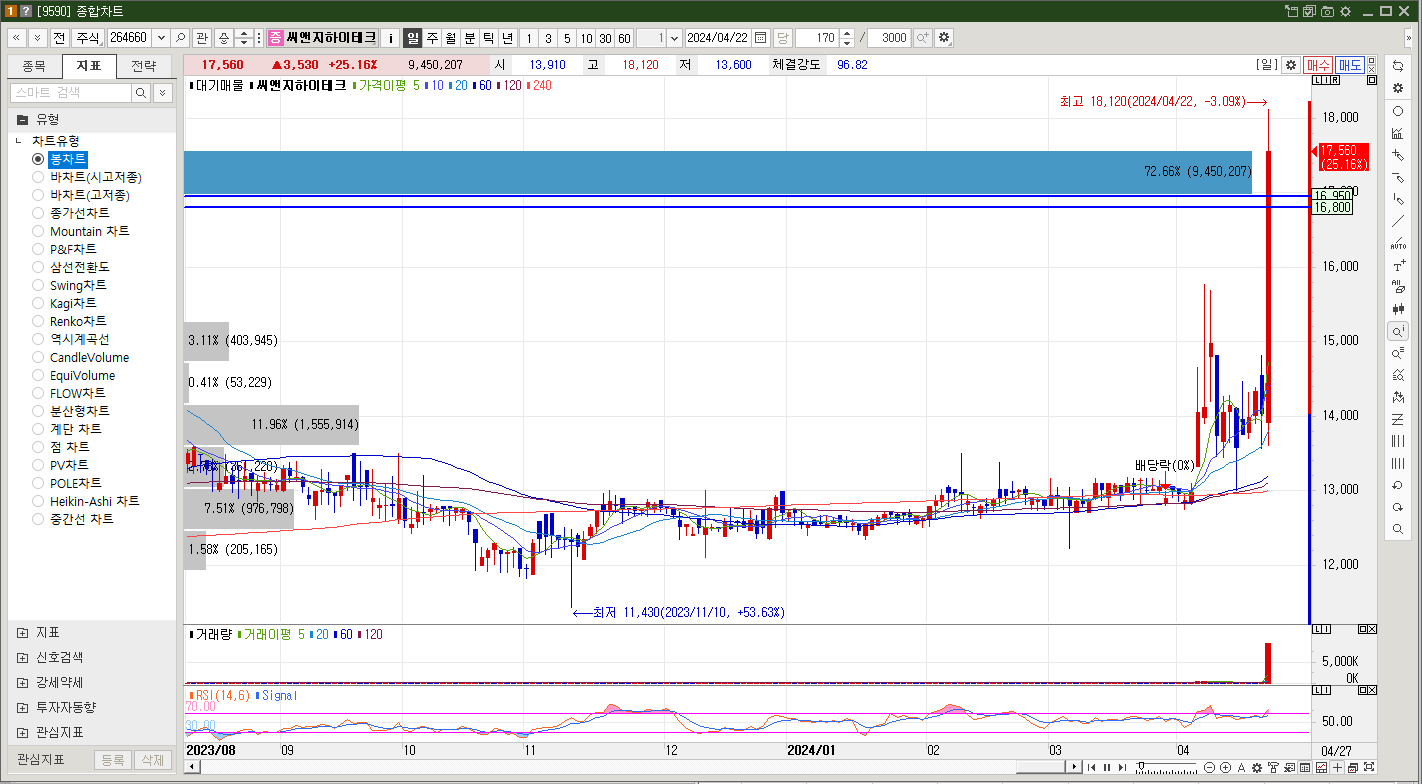This screenshot has height=784, width=1422.
Task: Click the 관 watchlist button
Action: coord(202,38)
